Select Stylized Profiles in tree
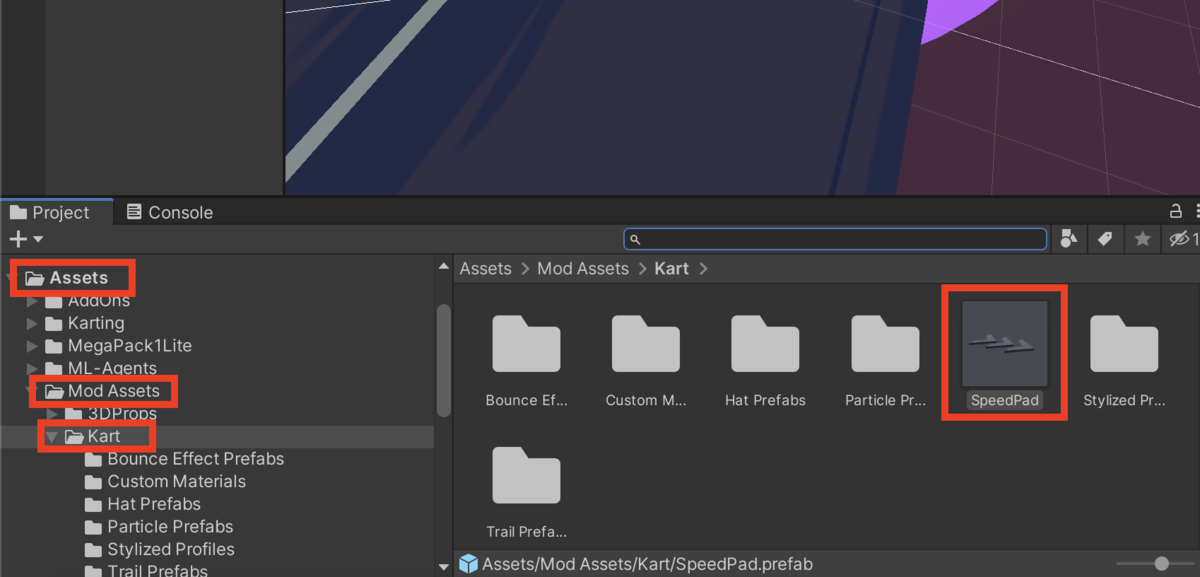Viewport: 1200px width, 577px height. click(159, 549)
